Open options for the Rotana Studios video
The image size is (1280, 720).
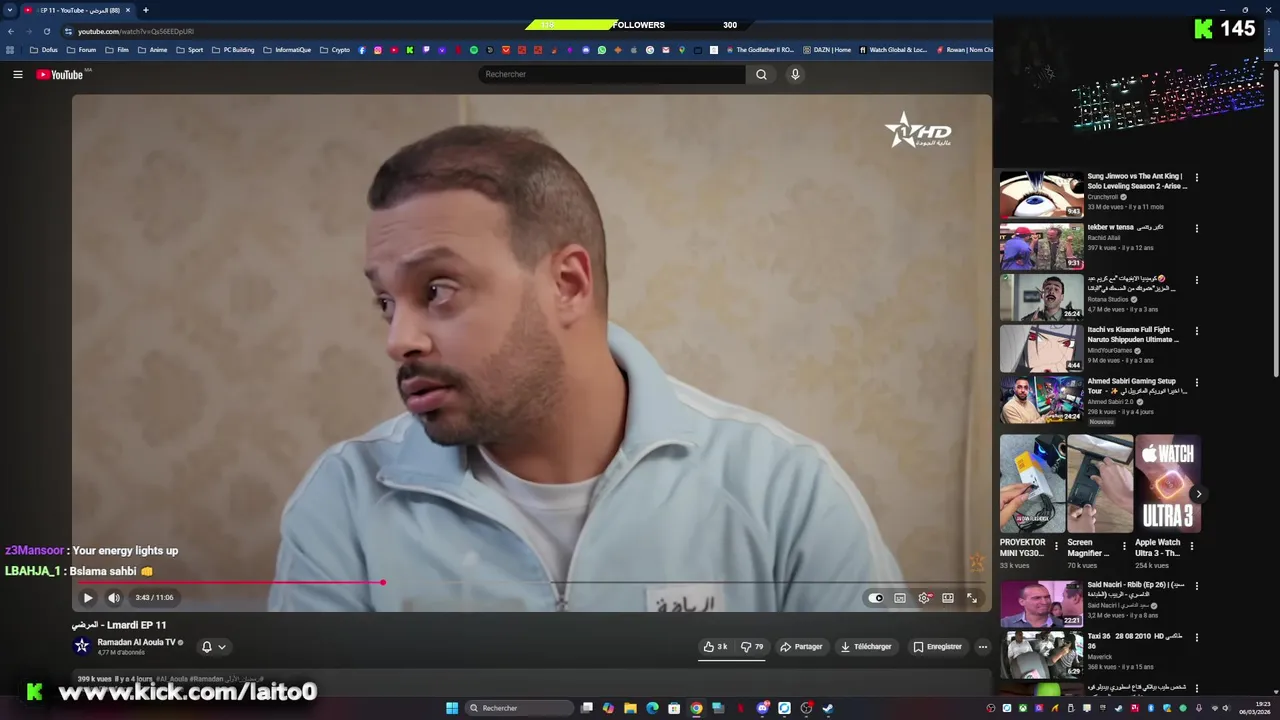pyautogui.click(x=1196, y=280)
